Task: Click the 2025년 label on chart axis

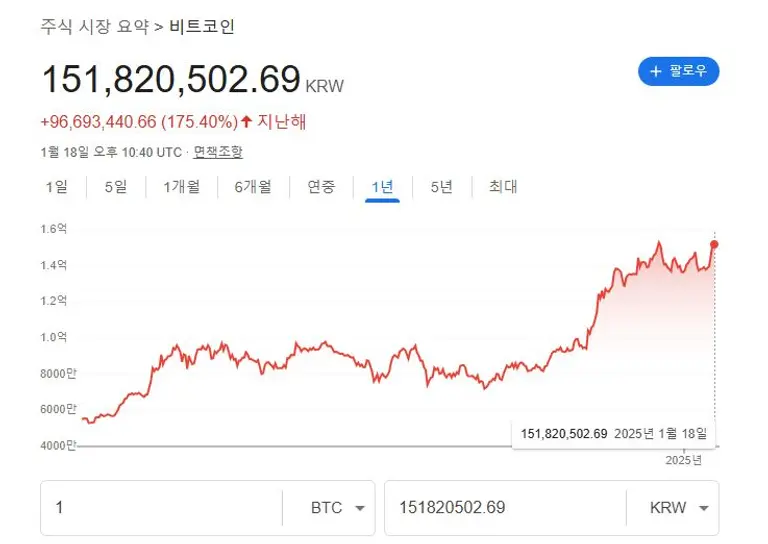Action: tap(685, 460)
